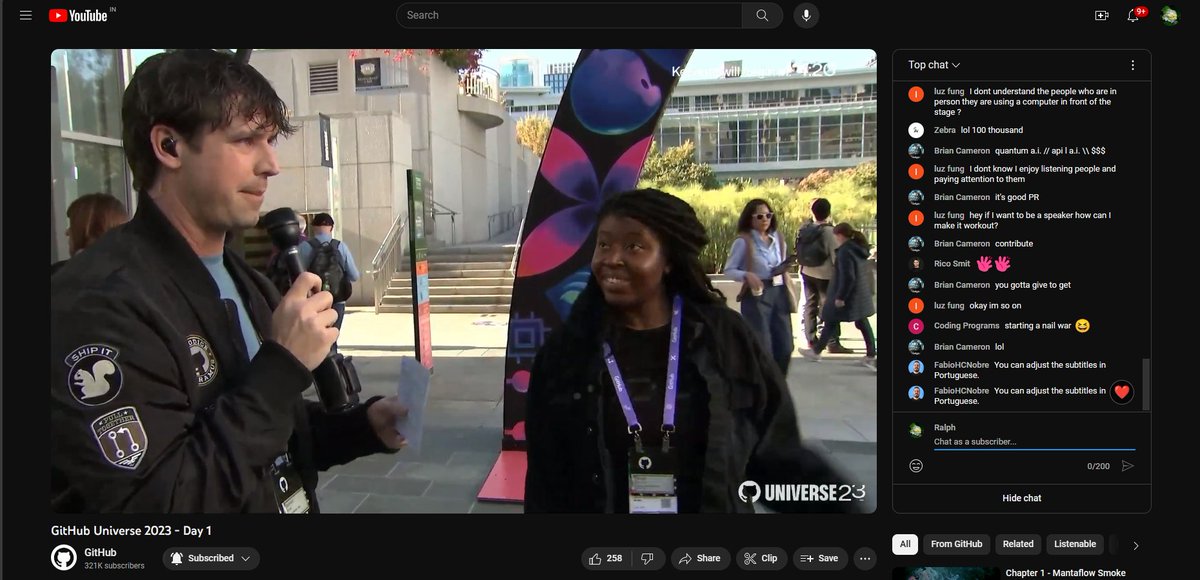
Task: Send a chat message with the arrow icon
Action: 1128,464
